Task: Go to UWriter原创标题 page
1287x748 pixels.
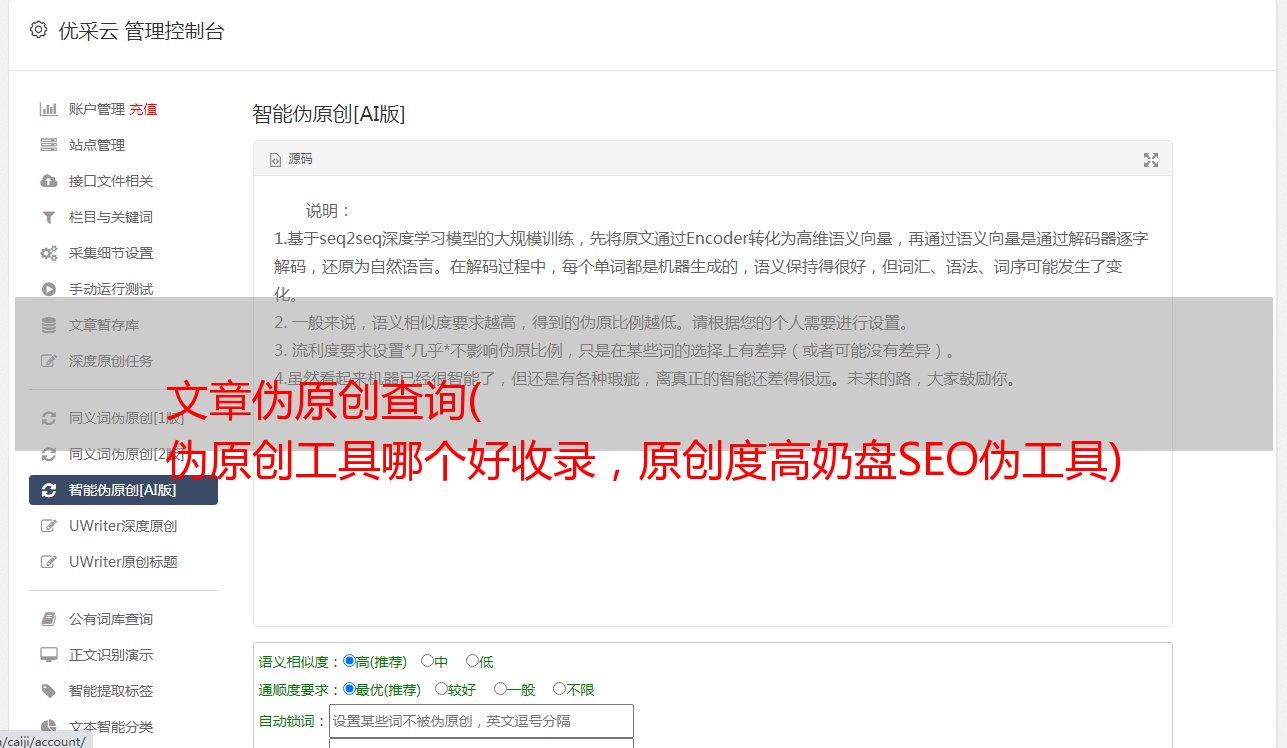Action: (x=123, y=562)
